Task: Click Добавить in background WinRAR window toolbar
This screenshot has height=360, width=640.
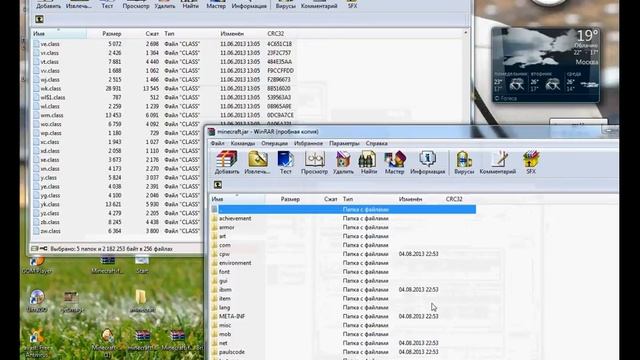Action: [49, 5]
